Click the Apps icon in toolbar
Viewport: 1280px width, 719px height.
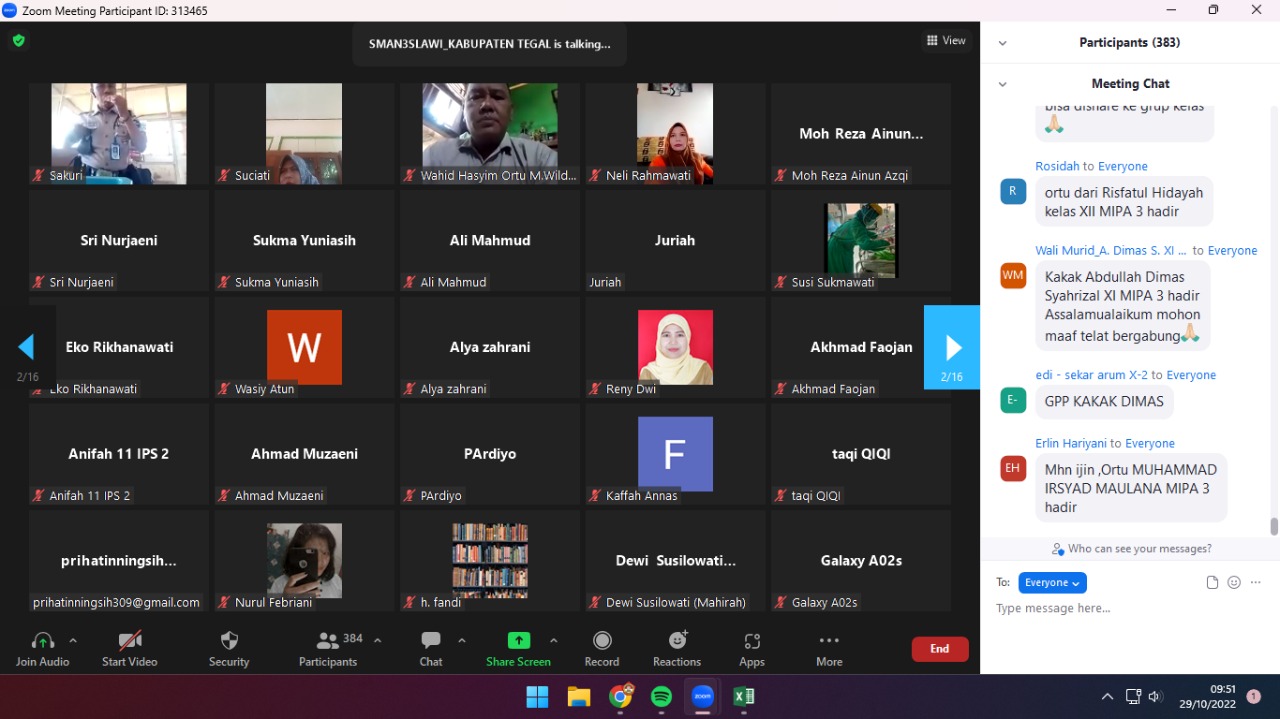tap(752, 641)
